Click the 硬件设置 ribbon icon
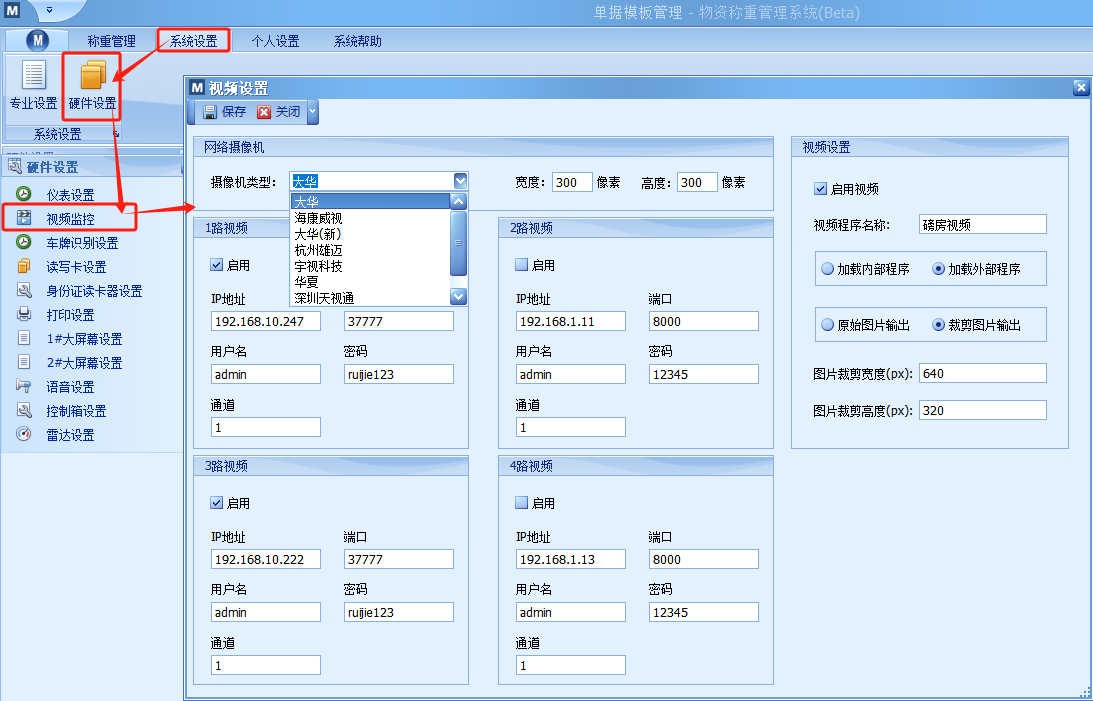 (x=93, y=75)
